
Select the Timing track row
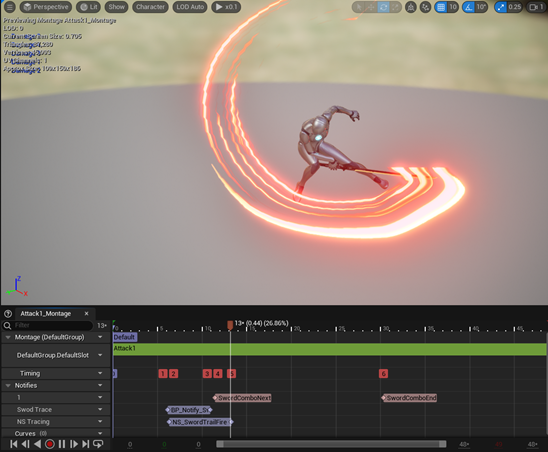(56, 373)
